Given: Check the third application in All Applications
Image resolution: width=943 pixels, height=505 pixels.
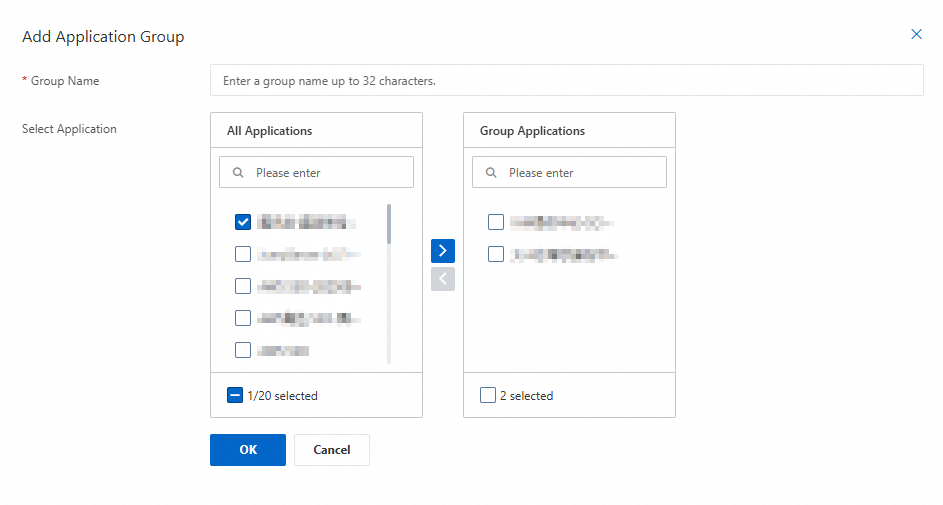Looking at the screenshot, I should tap(243, 286).
